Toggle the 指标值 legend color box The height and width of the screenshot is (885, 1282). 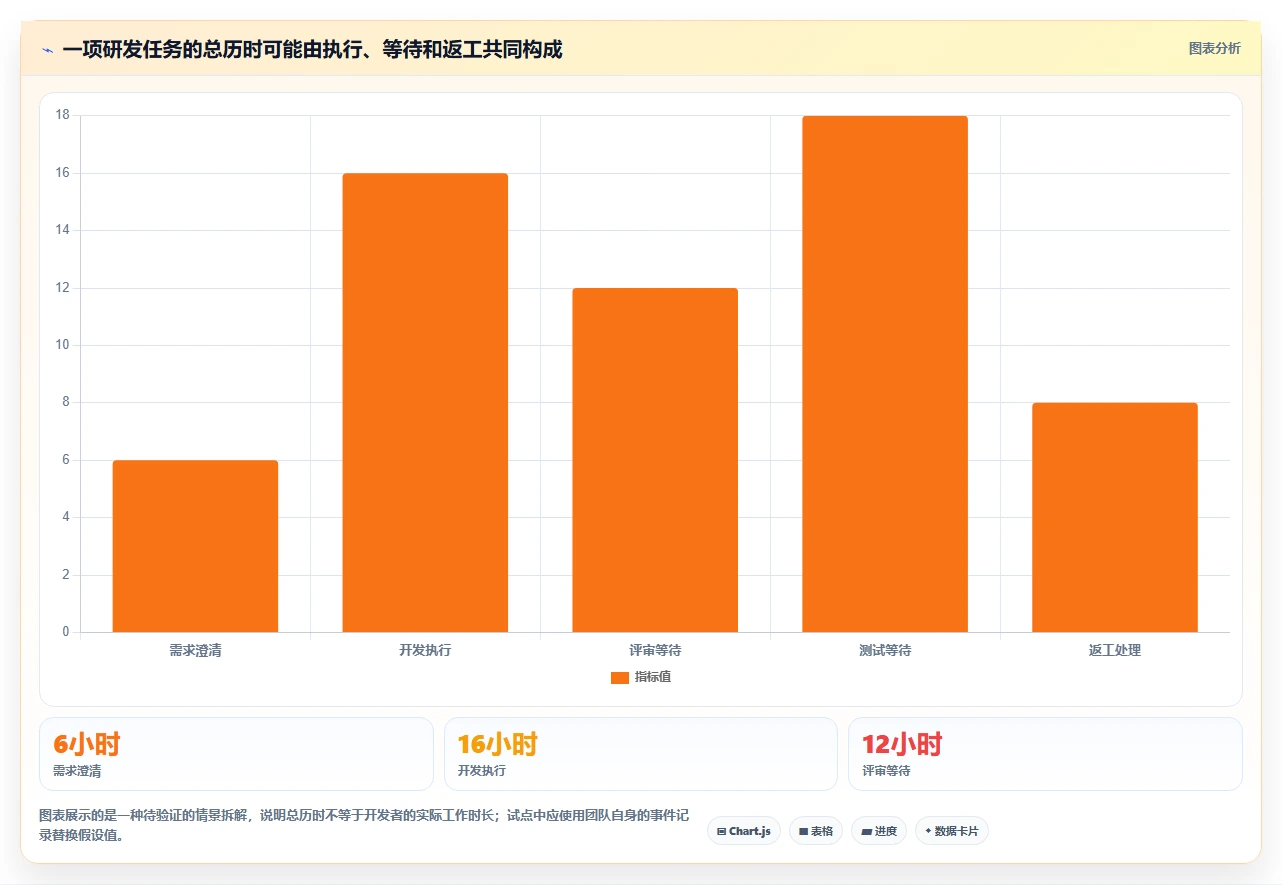point(619,678)
